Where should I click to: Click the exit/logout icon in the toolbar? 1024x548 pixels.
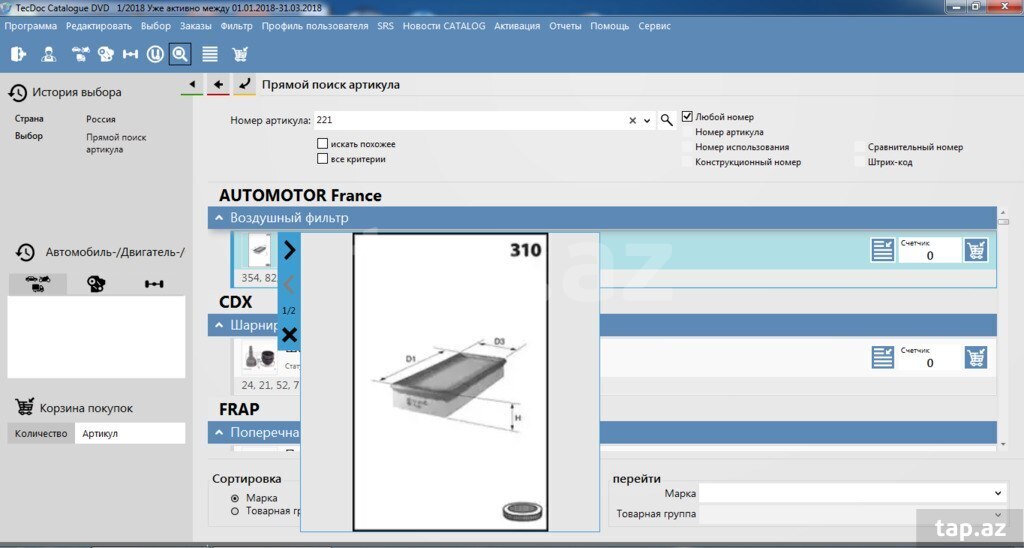click(x=19, y=54)
